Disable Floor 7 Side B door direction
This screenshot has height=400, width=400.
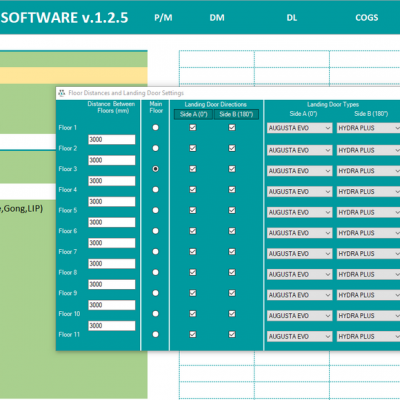[232, 251]
